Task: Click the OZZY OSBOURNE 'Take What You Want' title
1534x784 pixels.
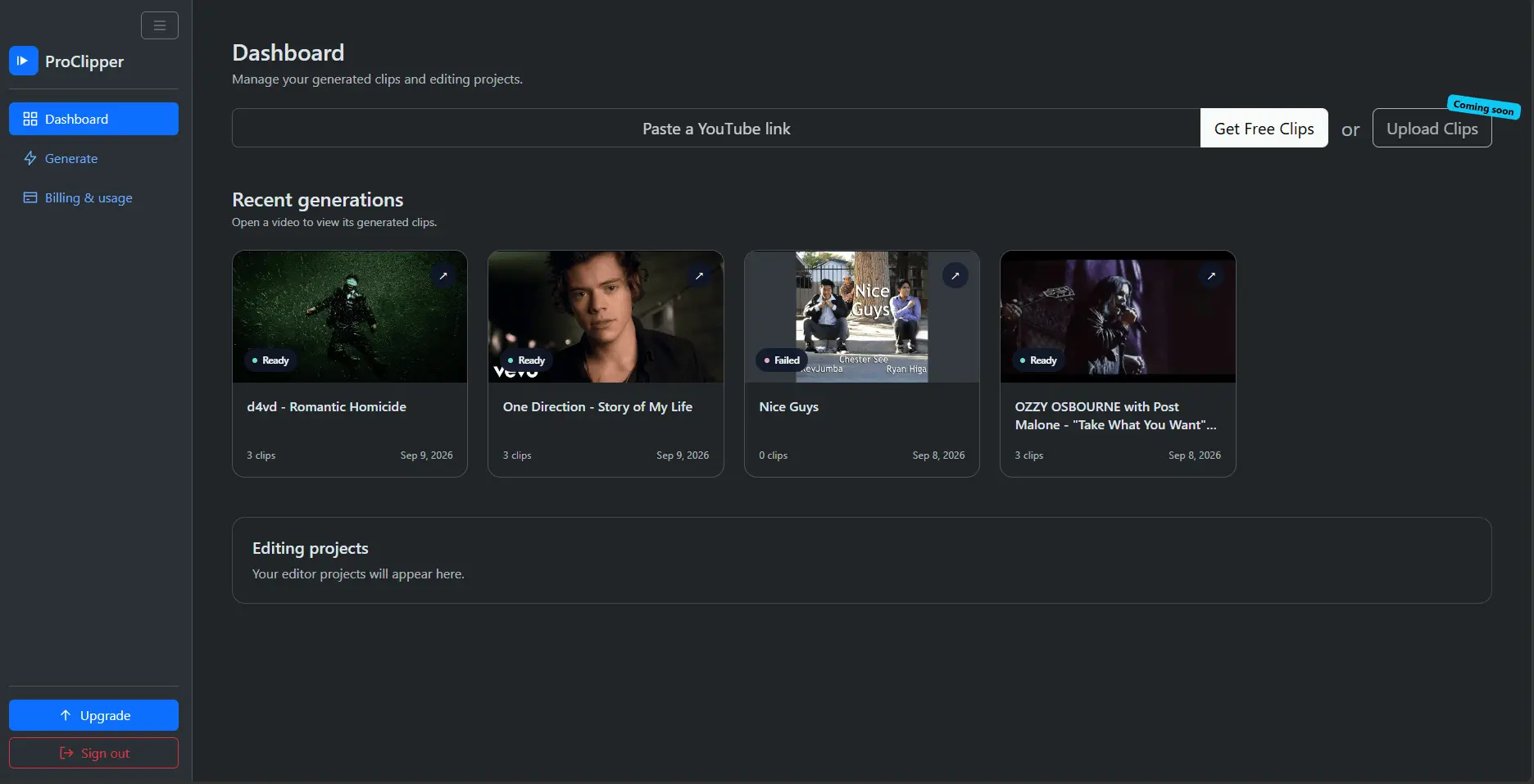Action: click(x=1115, y=415)
